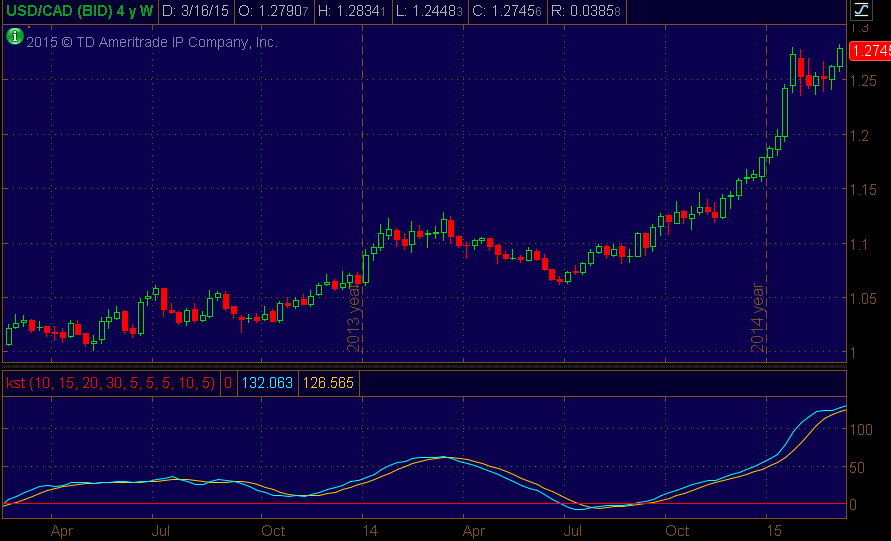Click the 14 year label on time axis
This screenshot has height=541, width=891.
370,531
